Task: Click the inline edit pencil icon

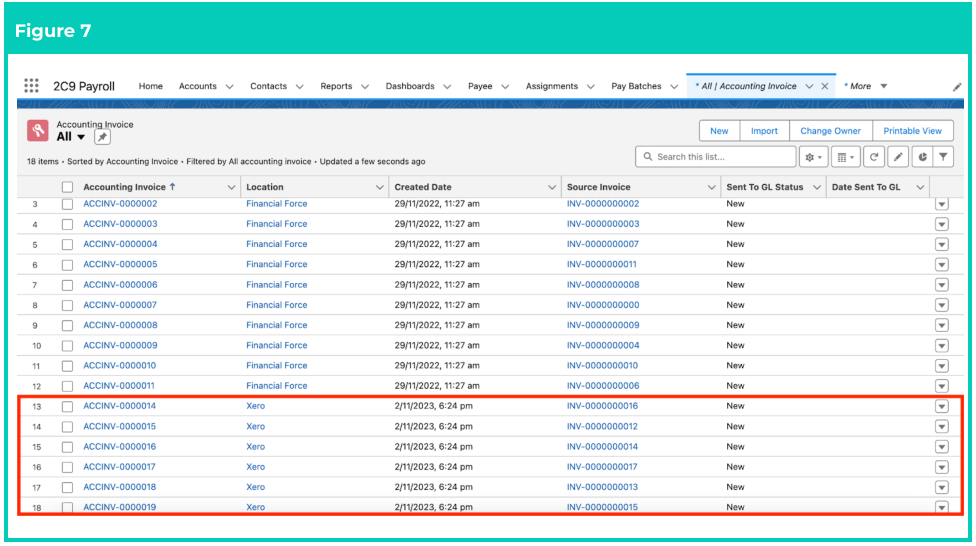Action: click(x=898, y=157)
